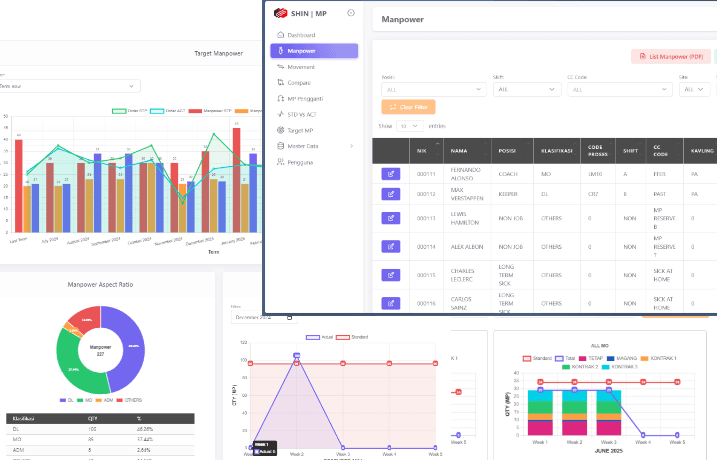Viewport: 717px width, 460px height.
Task: Click the Pengguna users icon
Action: coord(279,161)
